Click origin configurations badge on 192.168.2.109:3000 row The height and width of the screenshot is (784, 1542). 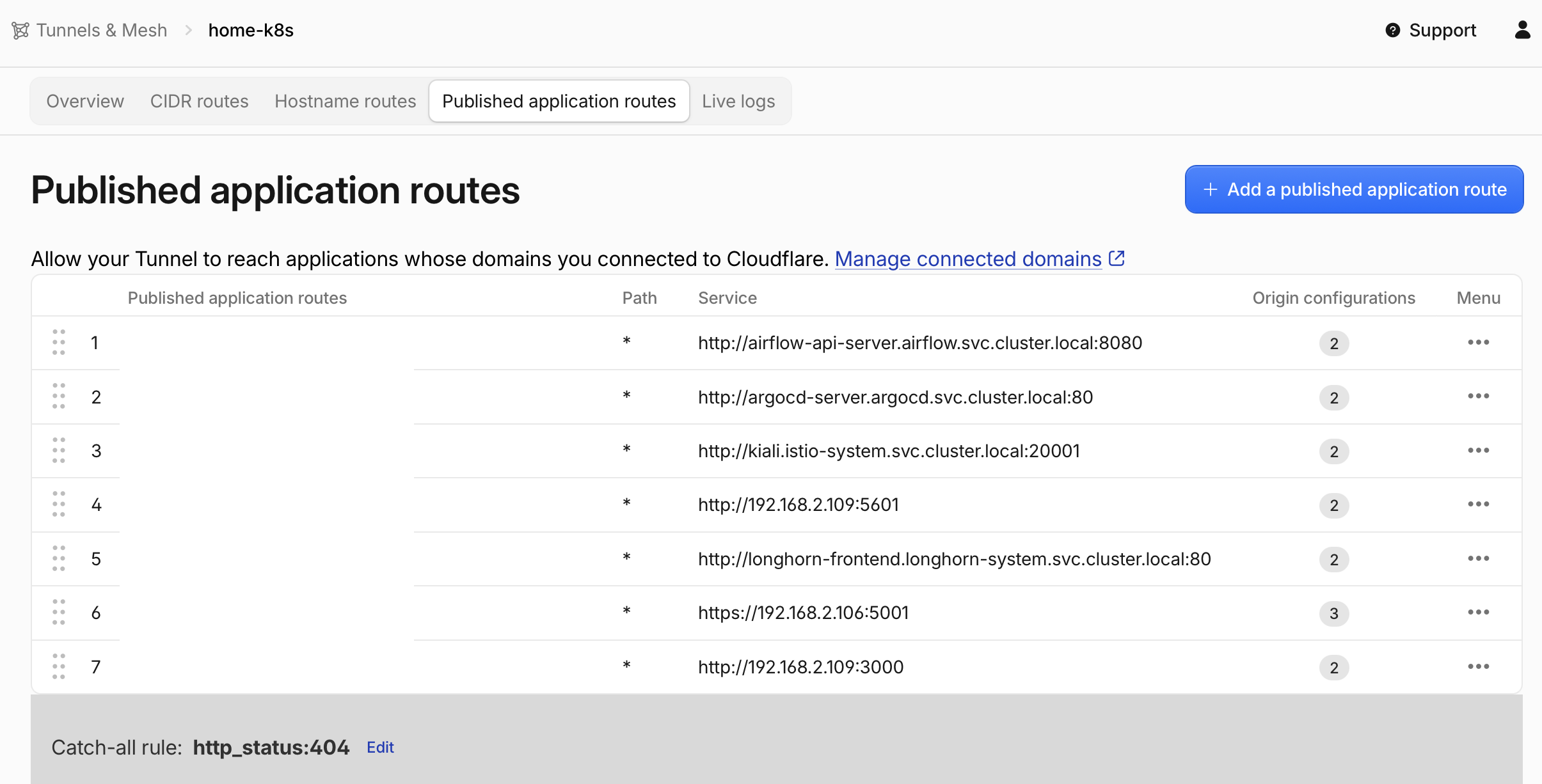coord(1334,668)
